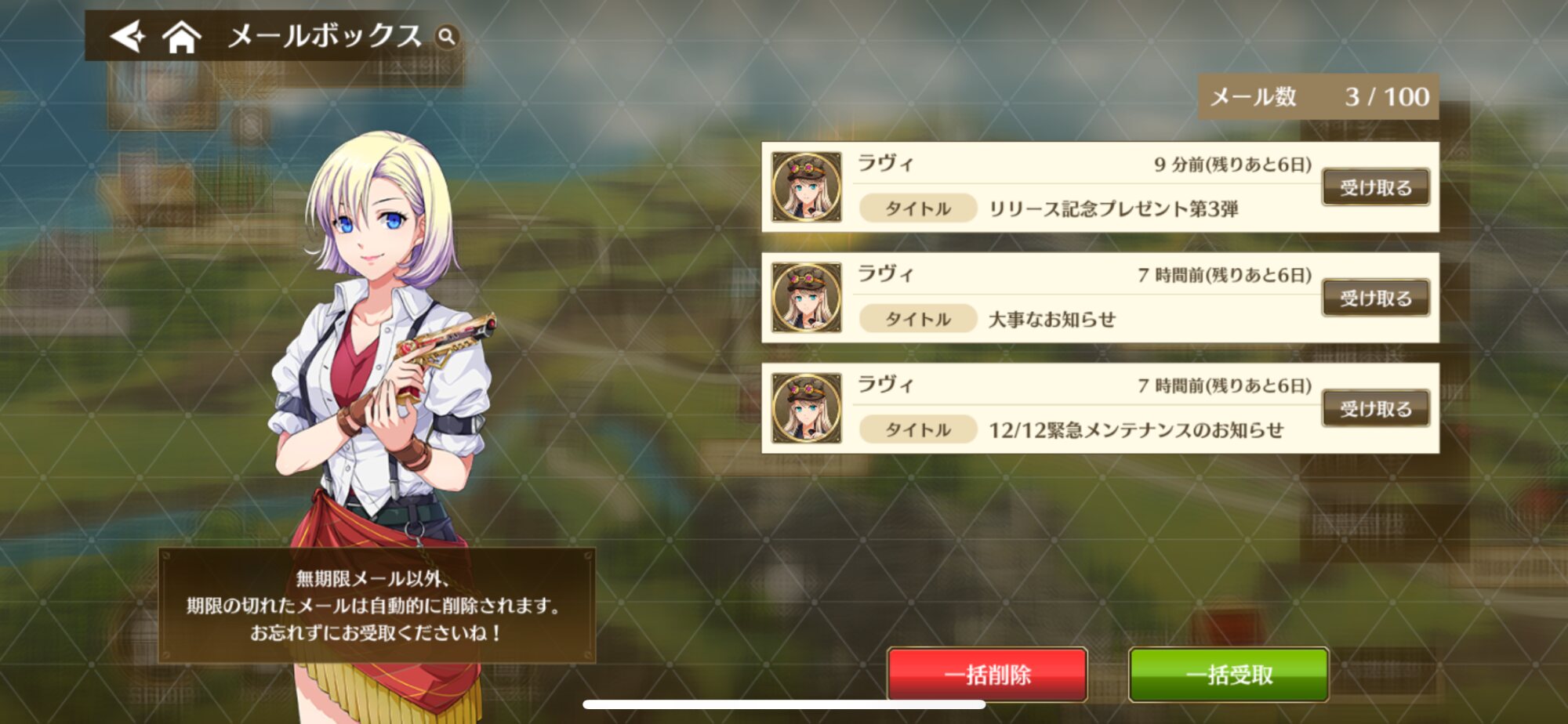Receive all mails with 一括受取
Screen dimensions: 1568x724
point(1229,674)
